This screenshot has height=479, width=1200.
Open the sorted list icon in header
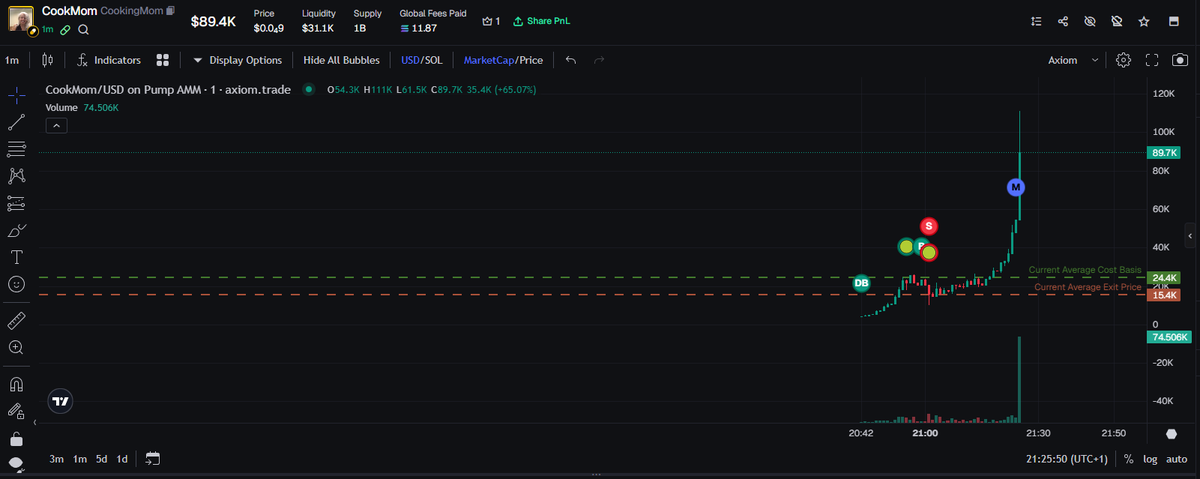1036,21
